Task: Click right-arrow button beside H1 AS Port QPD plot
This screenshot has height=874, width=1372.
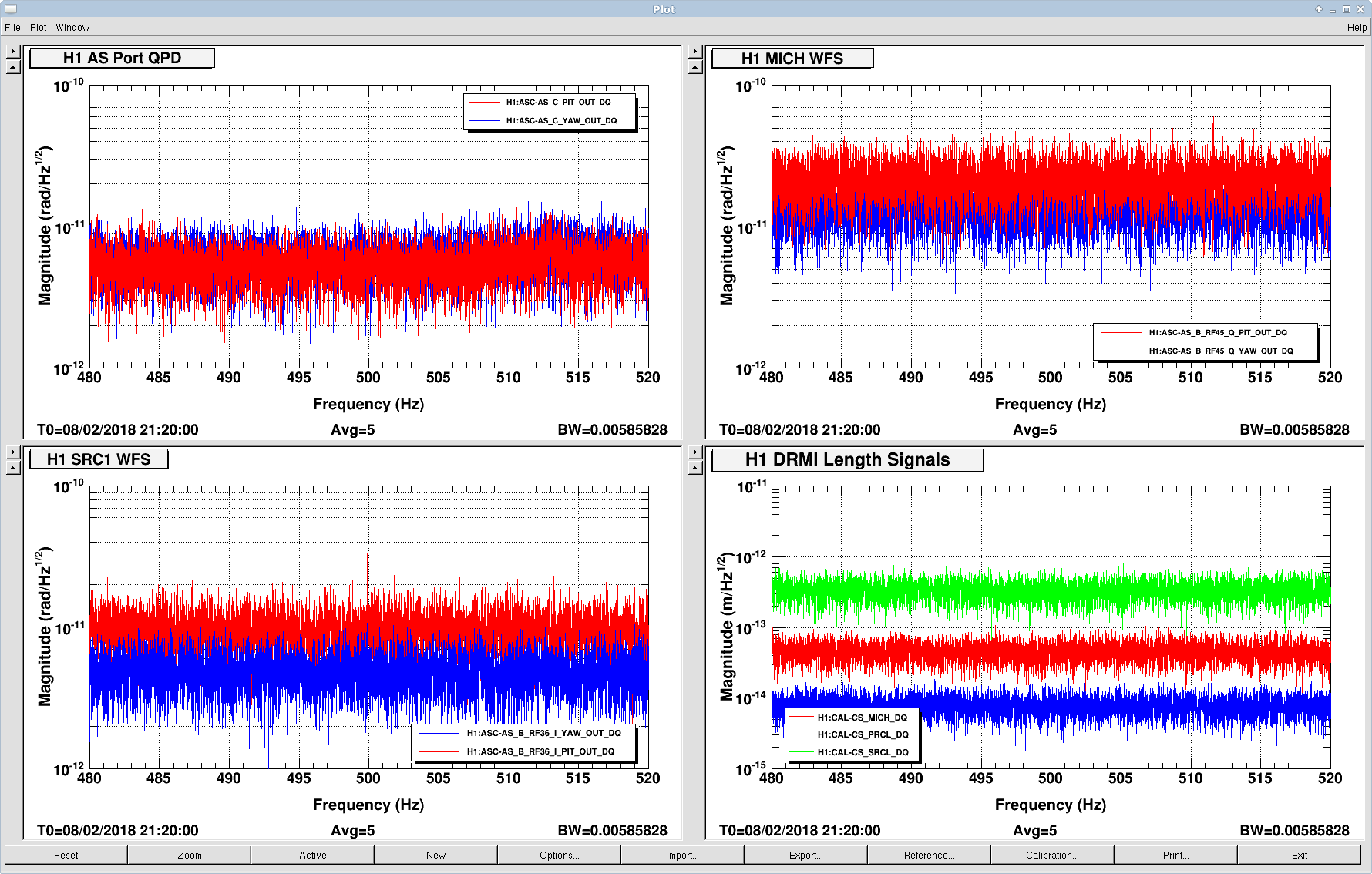Action: coord(13,52)
